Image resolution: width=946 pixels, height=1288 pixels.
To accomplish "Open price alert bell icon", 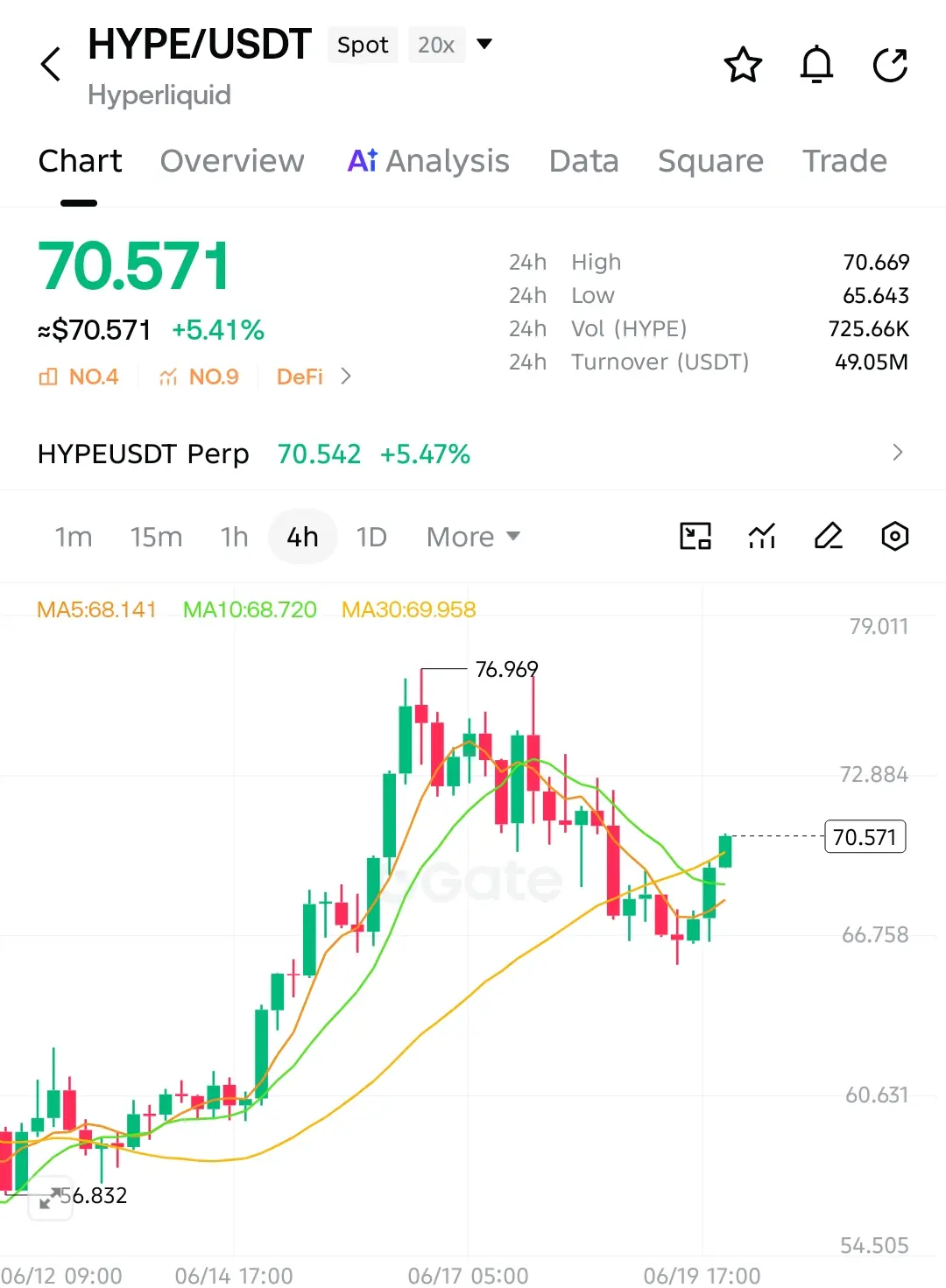I will tap(816, 65).
